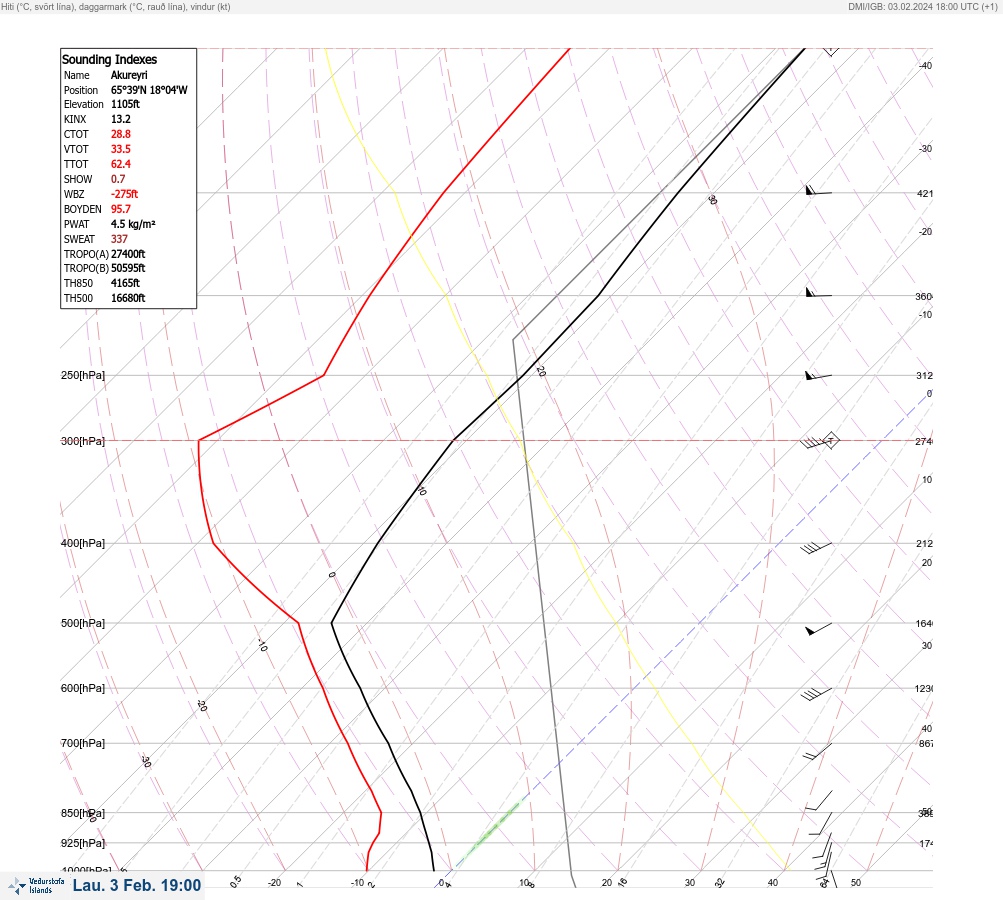The width and height of the screenshot is (1003, 900).
Task: Select the TH500 value 16680ft
Action: click(128, 298)
